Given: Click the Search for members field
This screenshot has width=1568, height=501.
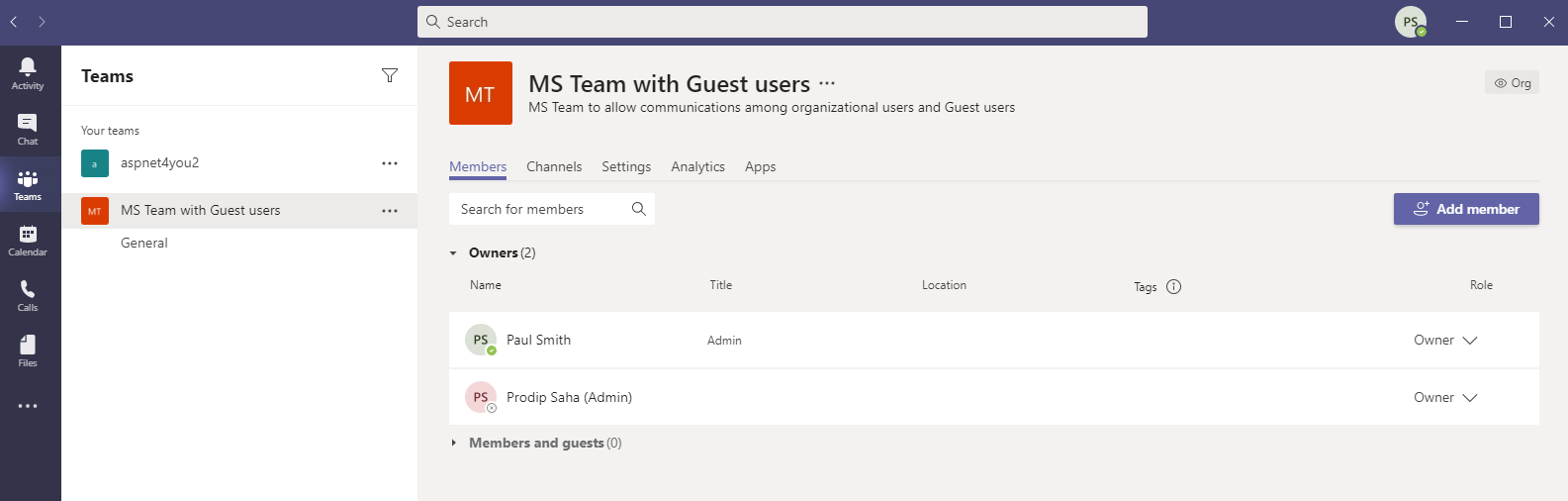Looking at the screenshot, I should 539,209.
